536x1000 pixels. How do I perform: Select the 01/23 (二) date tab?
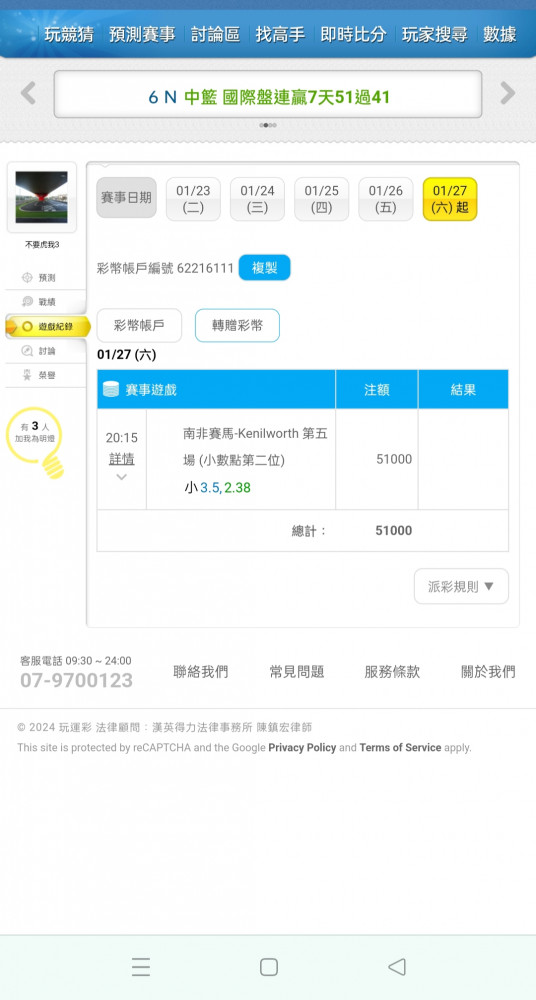pos(193,199)
